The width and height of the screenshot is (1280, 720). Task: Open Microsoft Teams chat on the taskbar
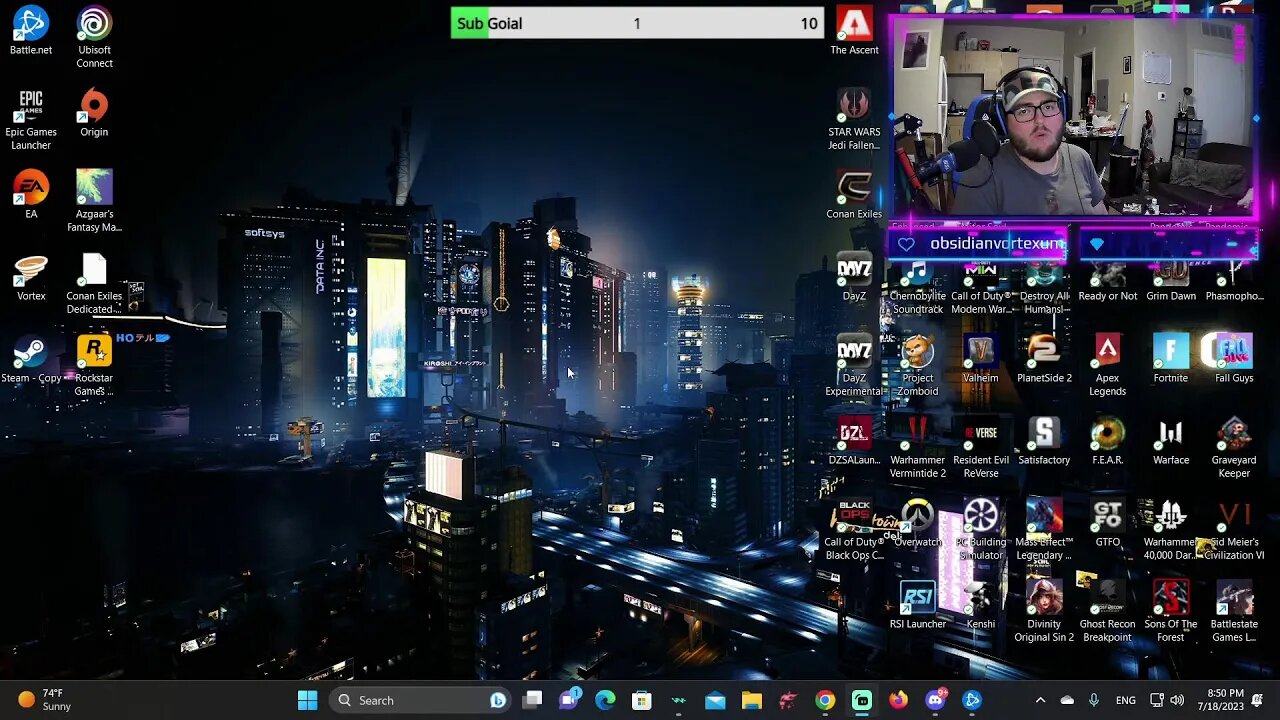click(569, 700)
